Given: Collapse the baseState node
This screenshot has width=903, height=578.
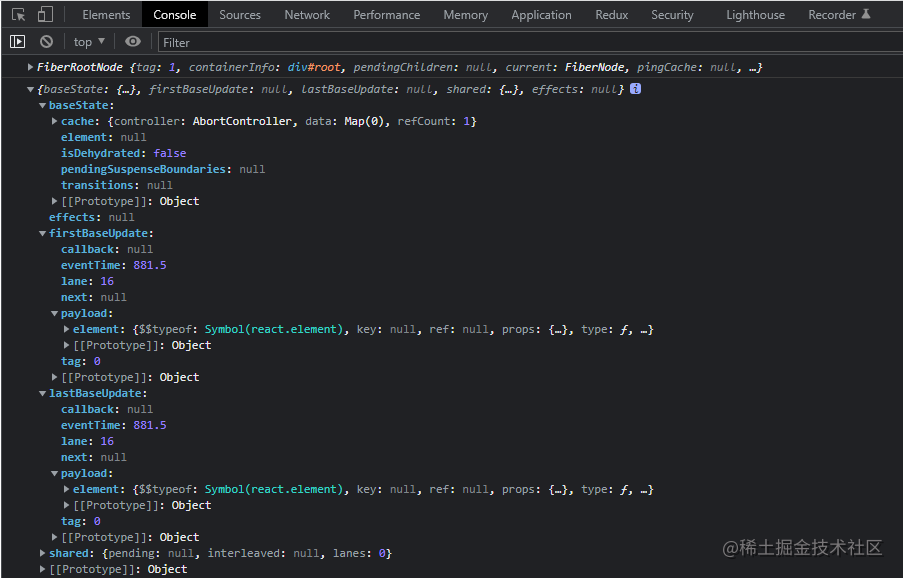Looking at the screenshot, I should point(42,105).
